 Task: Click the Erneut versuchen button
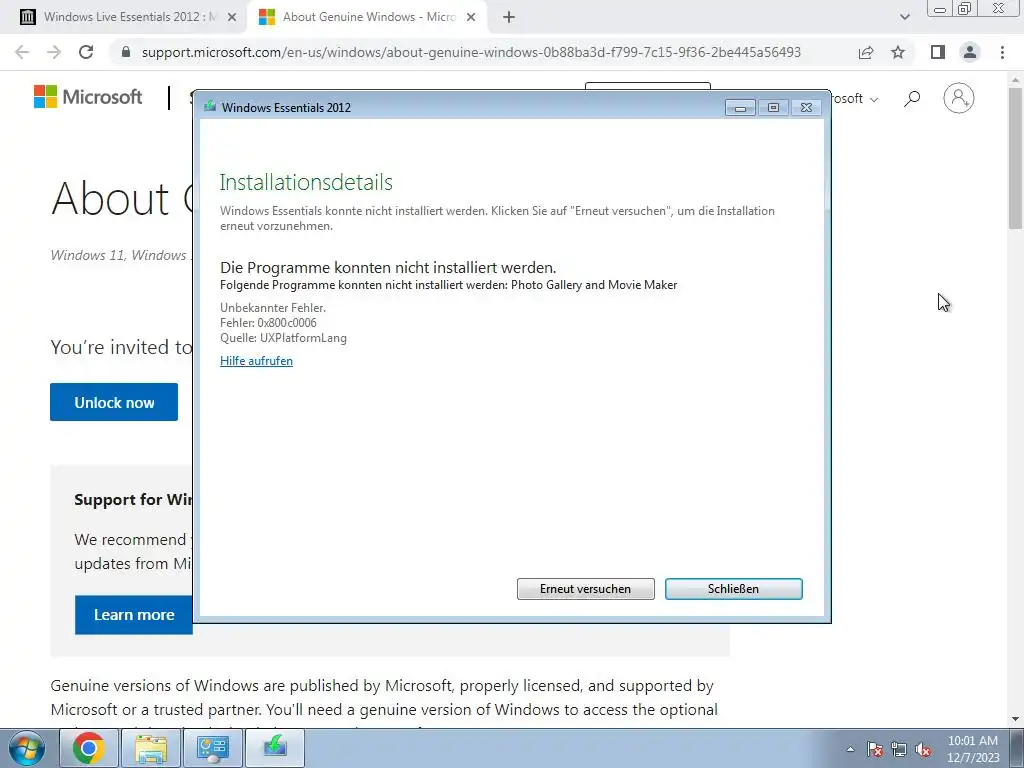(x=585, y=588)
